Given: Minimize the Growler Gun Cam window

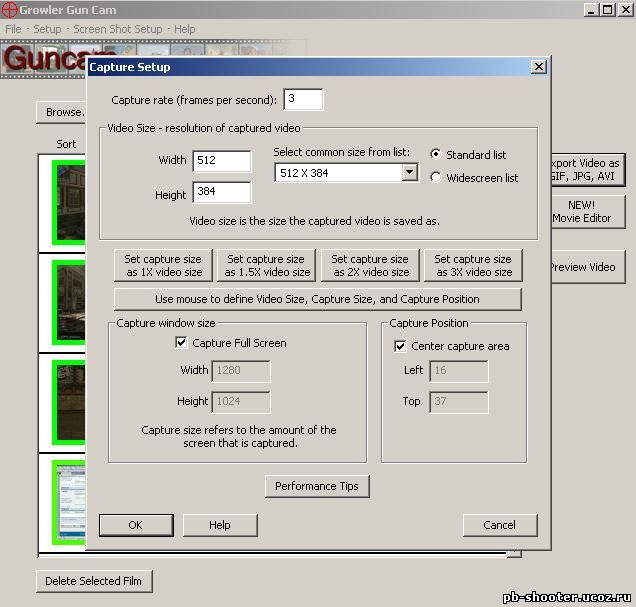Looking at the screenshot, I should [591, 10].
